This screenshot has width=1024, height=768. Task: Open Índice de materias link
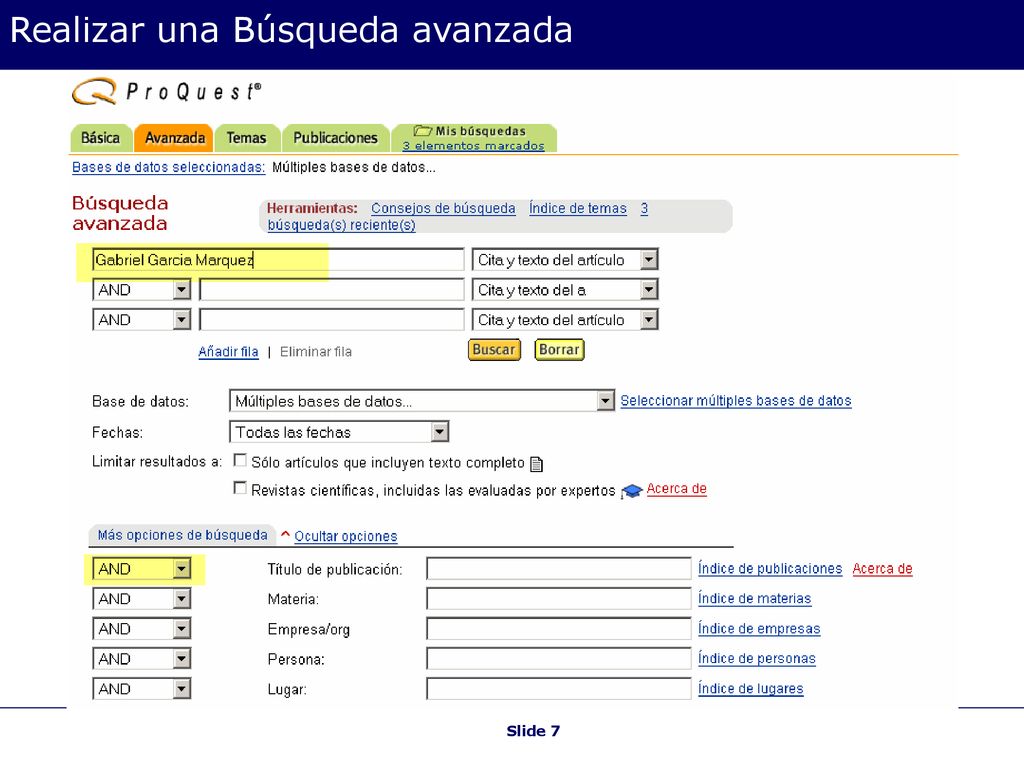[754, 599]
